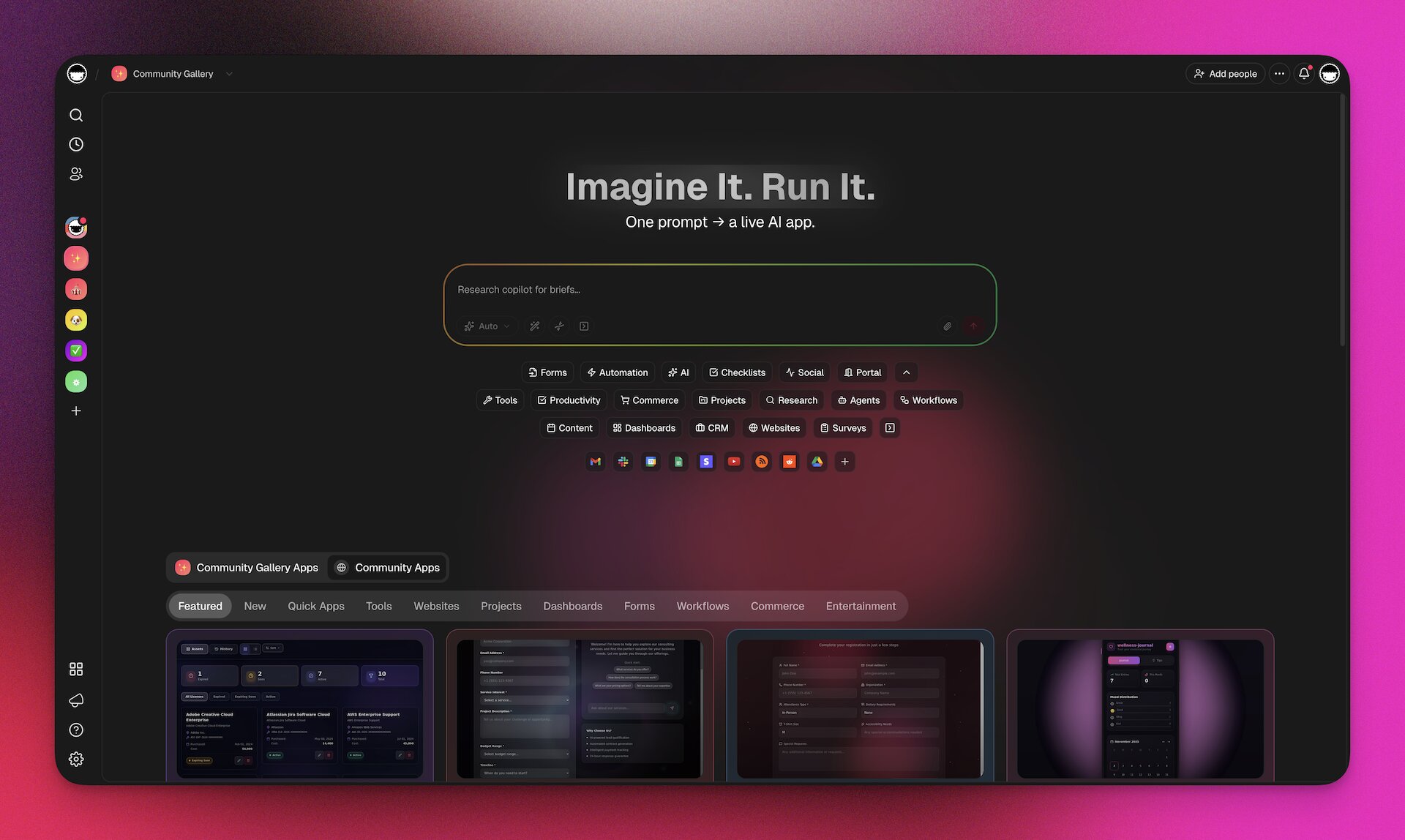Select the Workflows category chip

(928, 400)
